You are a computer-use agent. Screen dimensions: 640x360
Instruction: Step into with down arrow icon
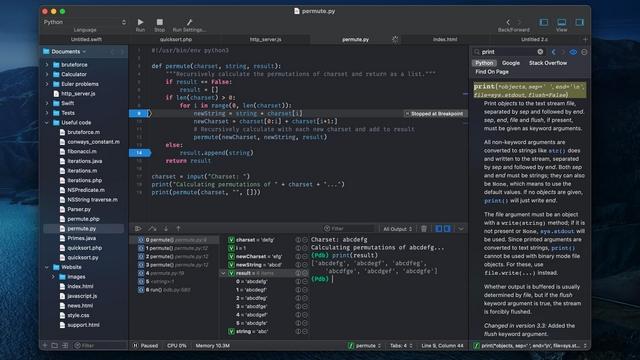coord(166,229)
